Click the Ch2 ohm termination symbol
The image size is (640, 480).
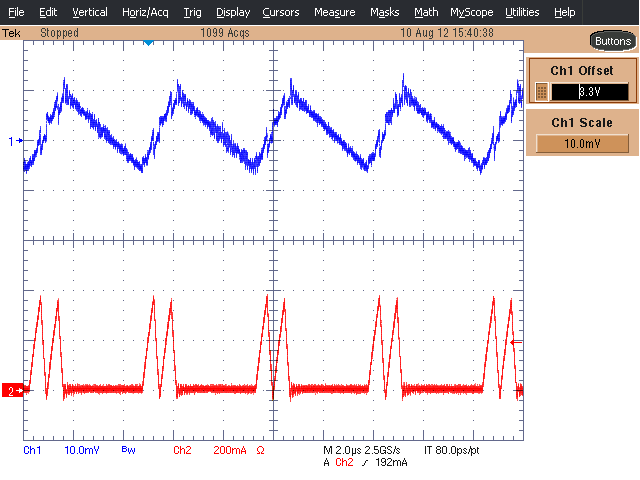click(260, 450)
